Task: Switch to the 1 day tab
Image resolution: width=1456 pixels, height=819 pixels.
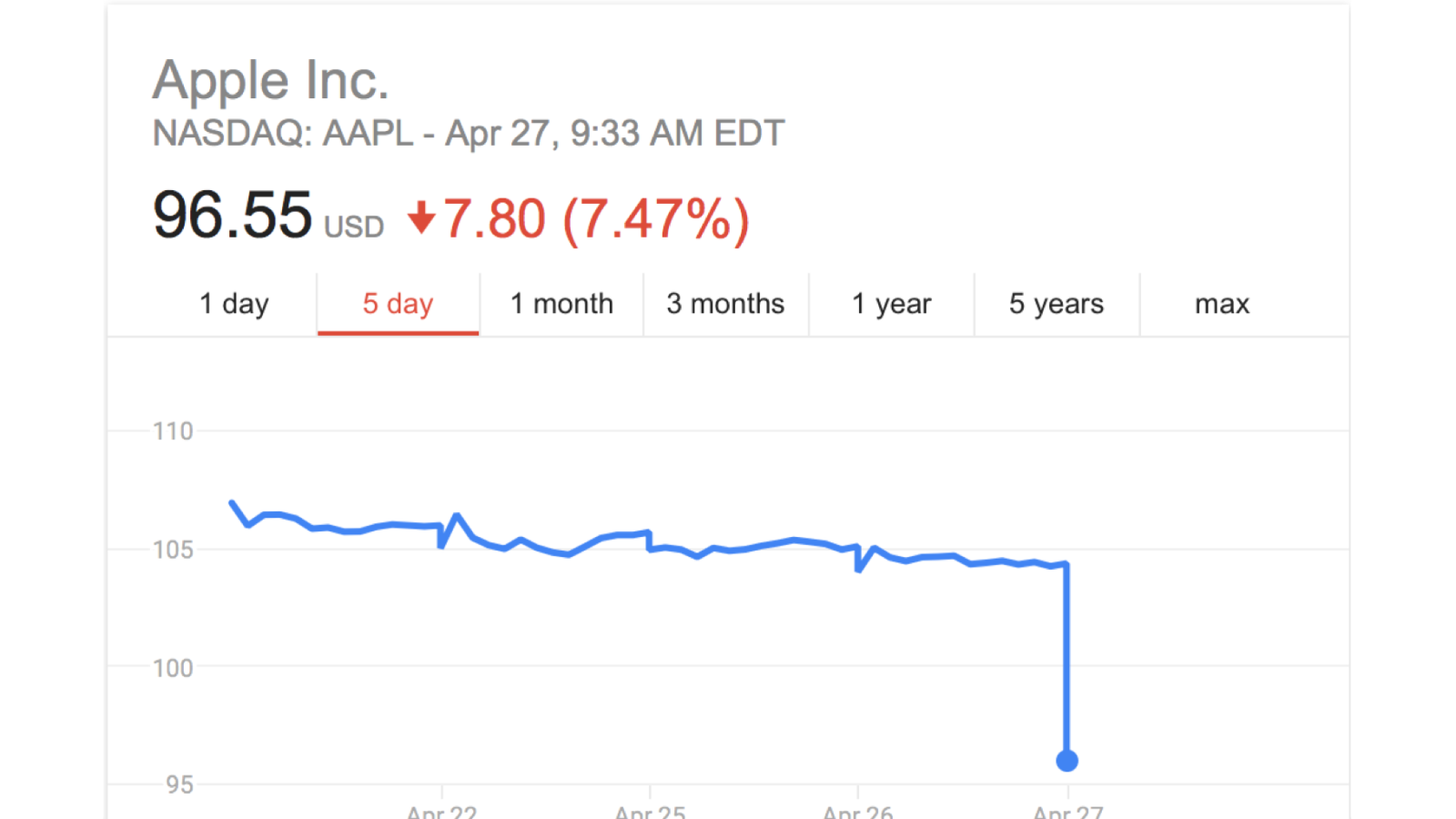Action: 234,304
